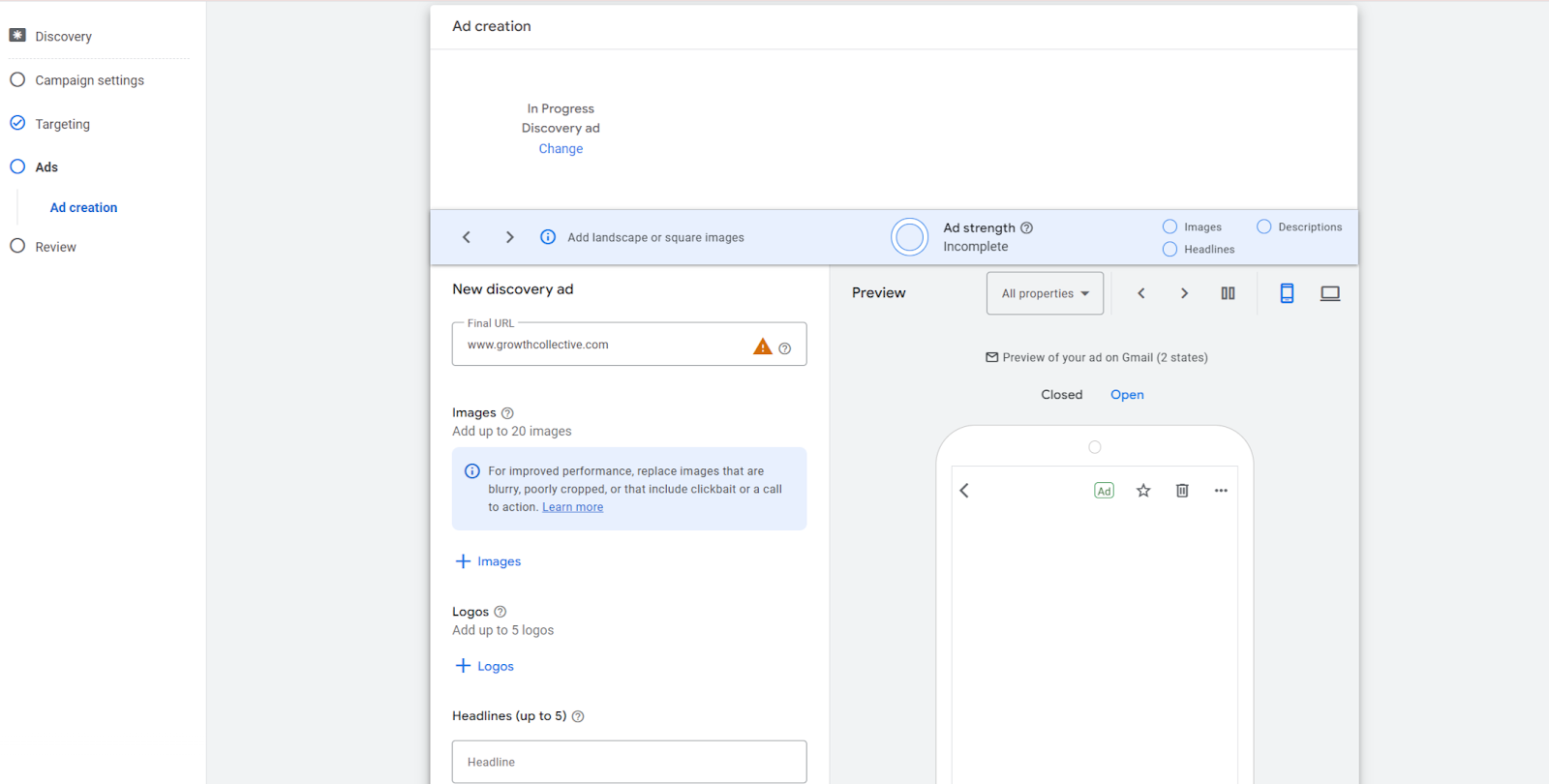The height and width of the screenshot is (784, 1549).
Task: Switch Gmail preview to Open state
Action: click(x=1127, y=395)
